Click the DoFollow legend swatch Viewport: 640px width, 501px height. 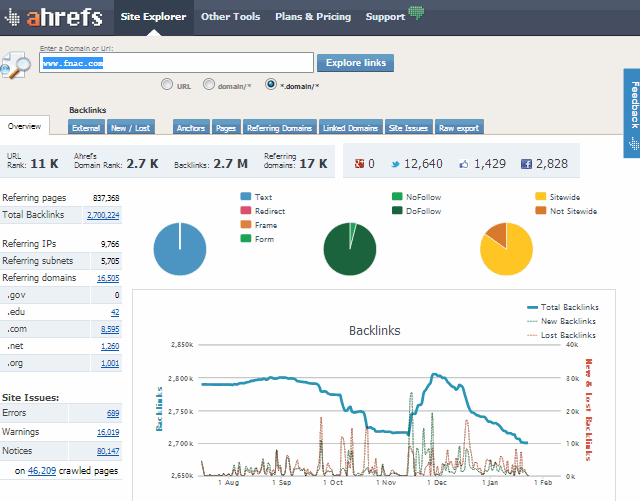coord(397,210)
